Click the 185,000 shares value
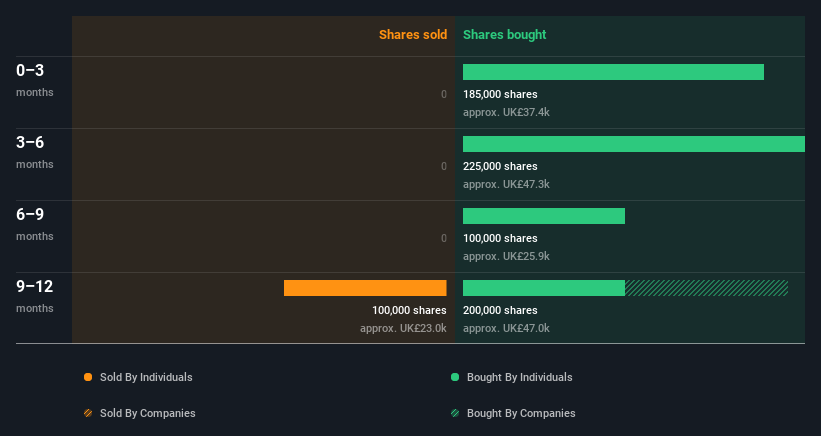The width and height of the screenshot is (821, 436). tap(500, 94)
